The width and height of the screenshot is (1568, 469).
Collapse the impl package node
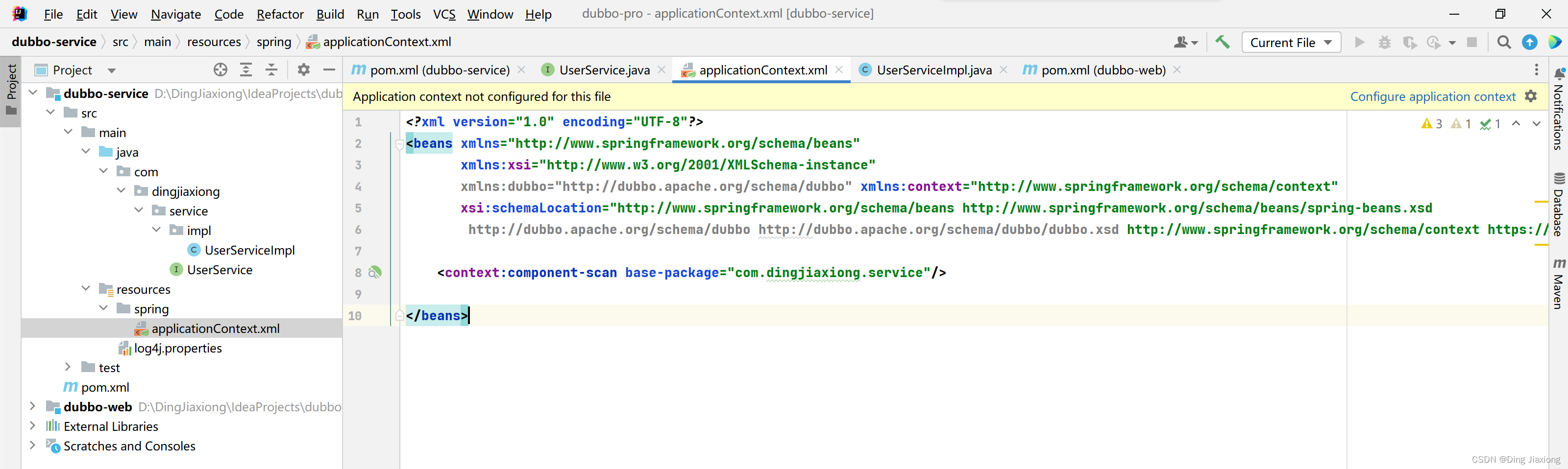[x=157, y=230]
